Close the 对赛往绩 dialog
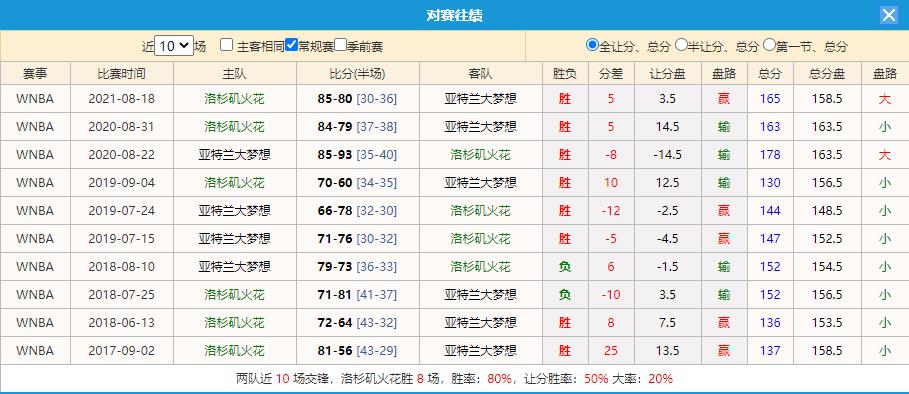The height and width of the screenshot is (394, 909). pyautogui.click(x=889, y=16)
